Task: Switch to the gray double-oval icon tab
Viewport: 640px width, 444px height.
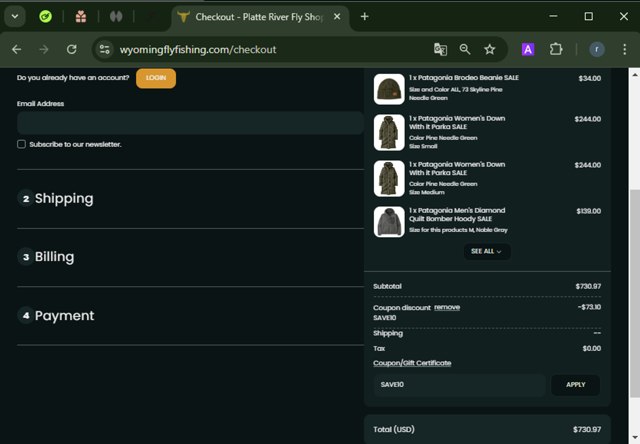Action: pos(116,17)
